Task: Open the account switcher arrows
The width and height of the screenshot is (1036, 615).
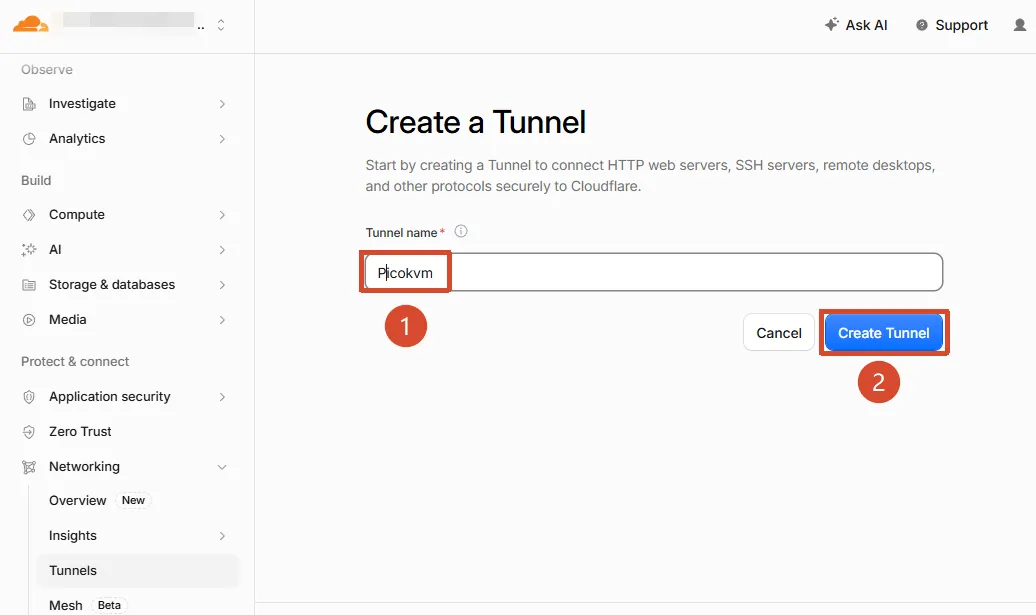Action: click(221, 25)
